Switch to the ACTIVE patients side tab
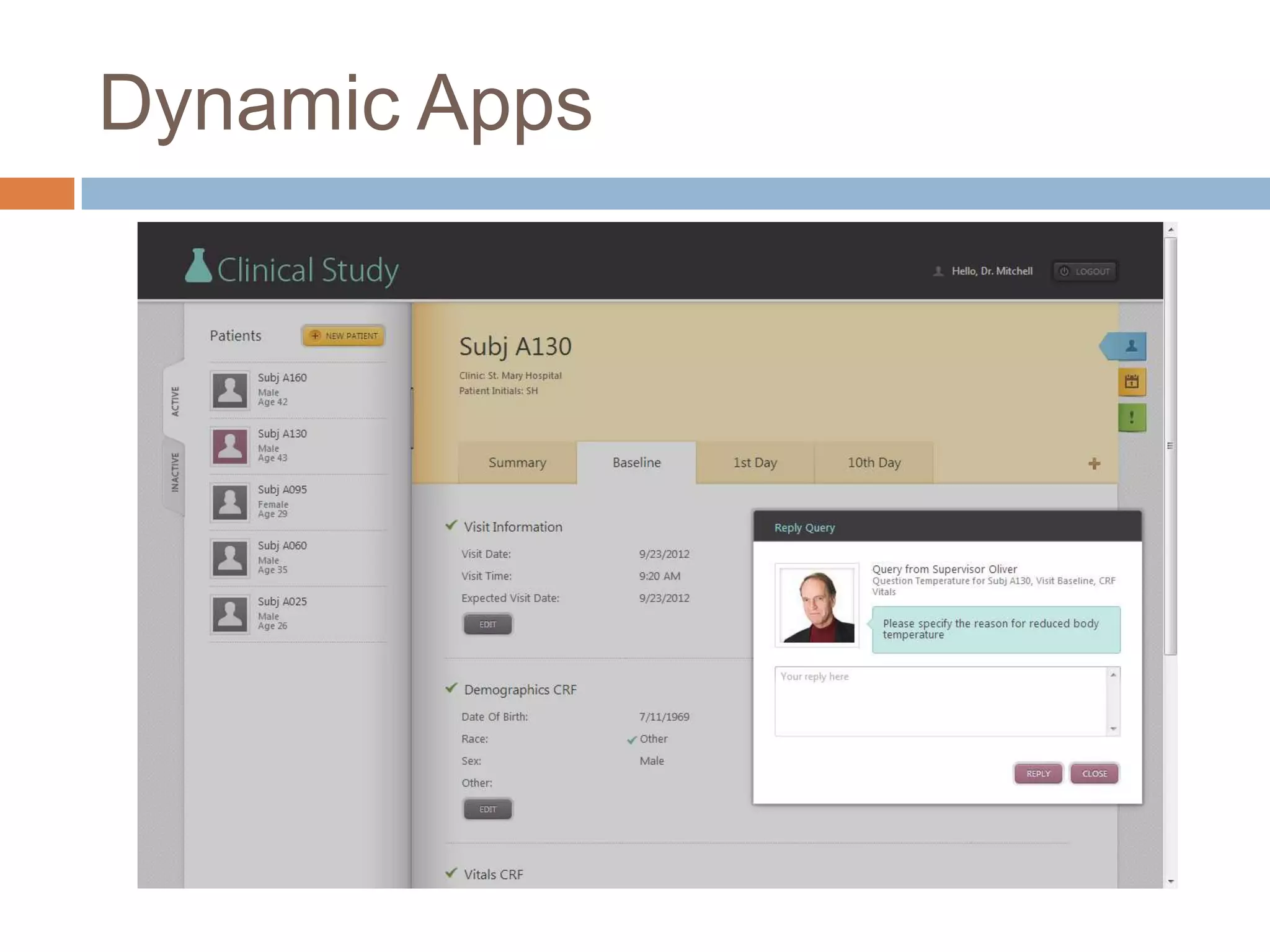The width and height of the screenshot is (1270, 952). pyautogui.click(x=175, y=401)
